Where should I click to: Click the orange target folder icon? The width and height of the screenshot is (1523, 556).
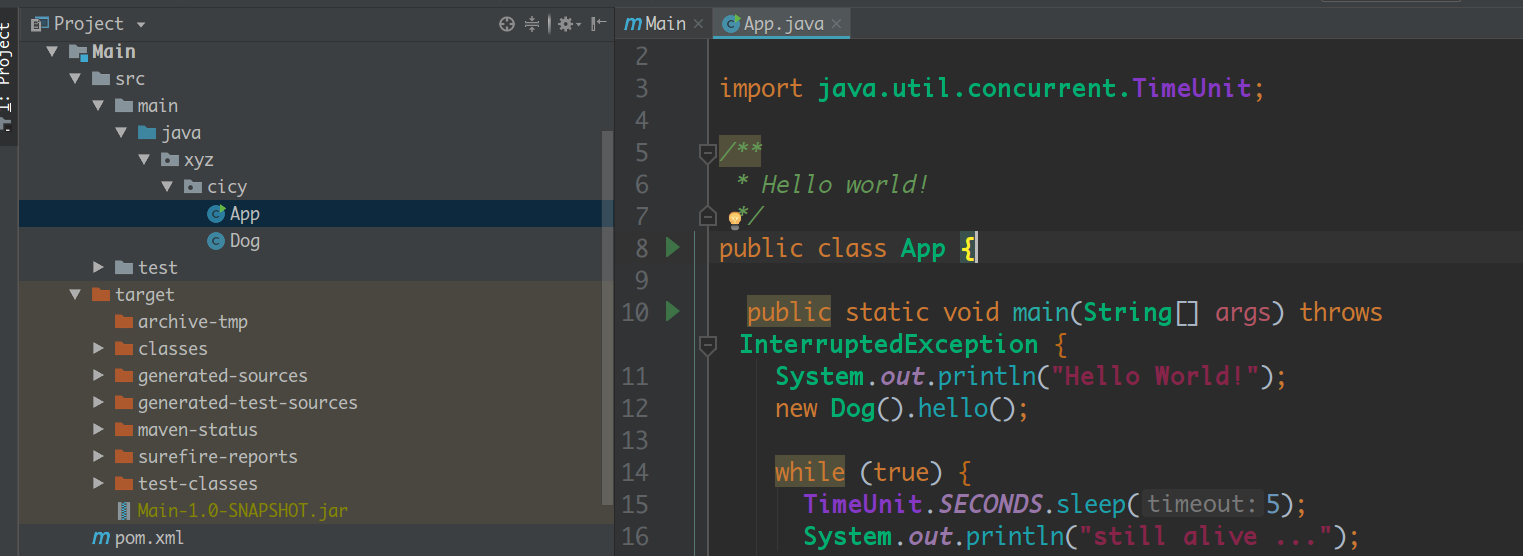[101, 294]
